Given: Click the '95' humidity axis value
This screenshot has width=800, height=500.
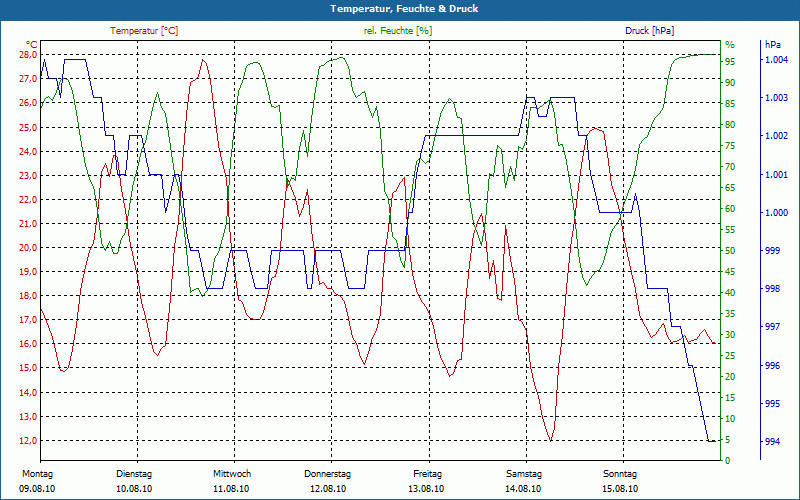Looking at the screenshot, I should pyautogui.click(x=730, y=62).
